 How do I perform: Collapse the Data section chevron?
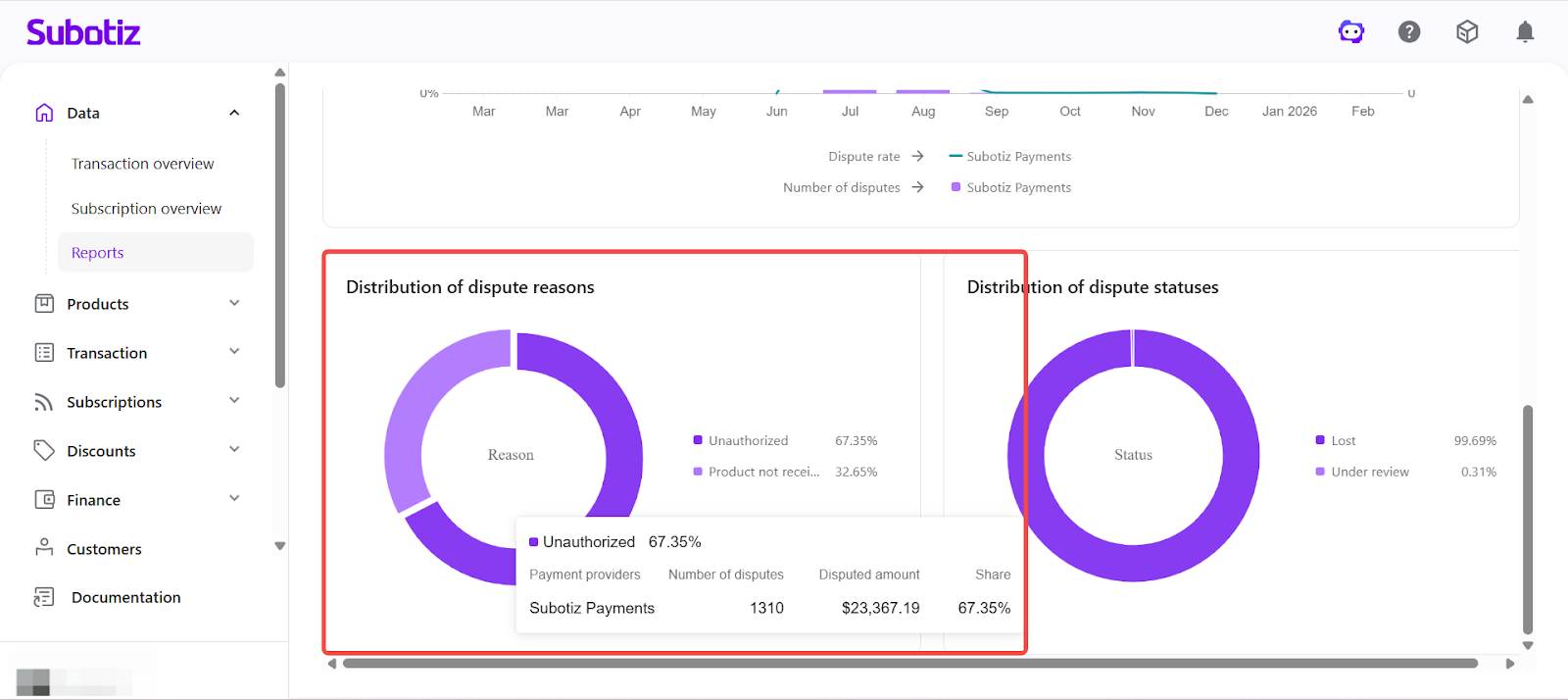coord(234,113)
